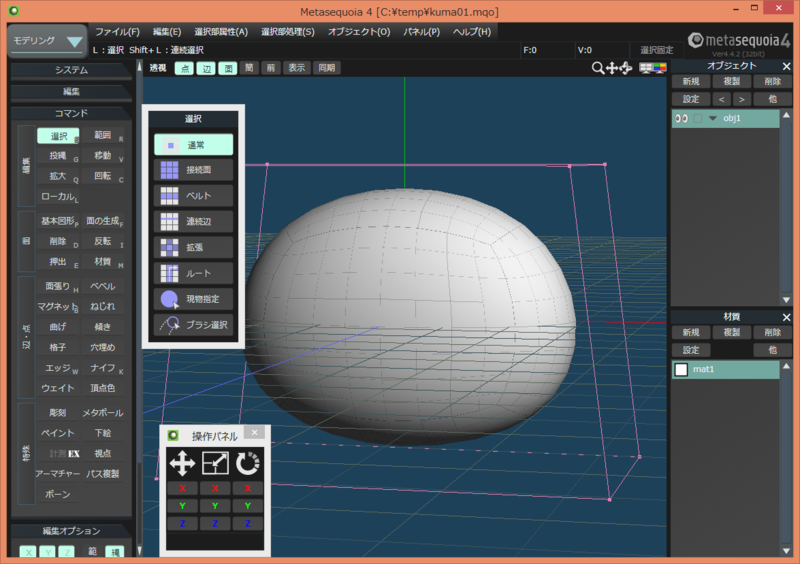Open the 選択部属性(A) menu
The height and width of the screenshot is (564, 800).
[x=221, y=32]
